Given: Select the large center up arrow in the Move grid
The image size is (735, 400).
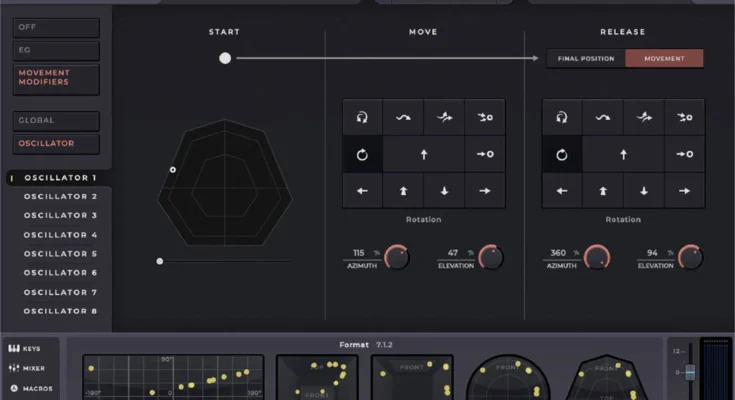Looking at the screenshot, I should click(423, 154).
